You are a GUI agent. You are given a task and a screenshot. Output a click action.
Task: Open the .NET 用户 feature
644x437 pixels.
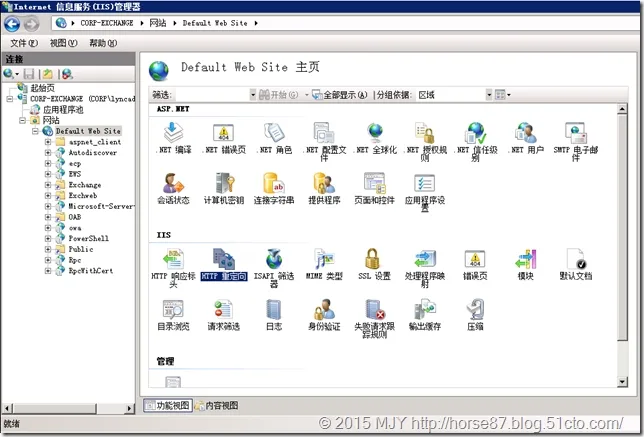coord(526,138)
